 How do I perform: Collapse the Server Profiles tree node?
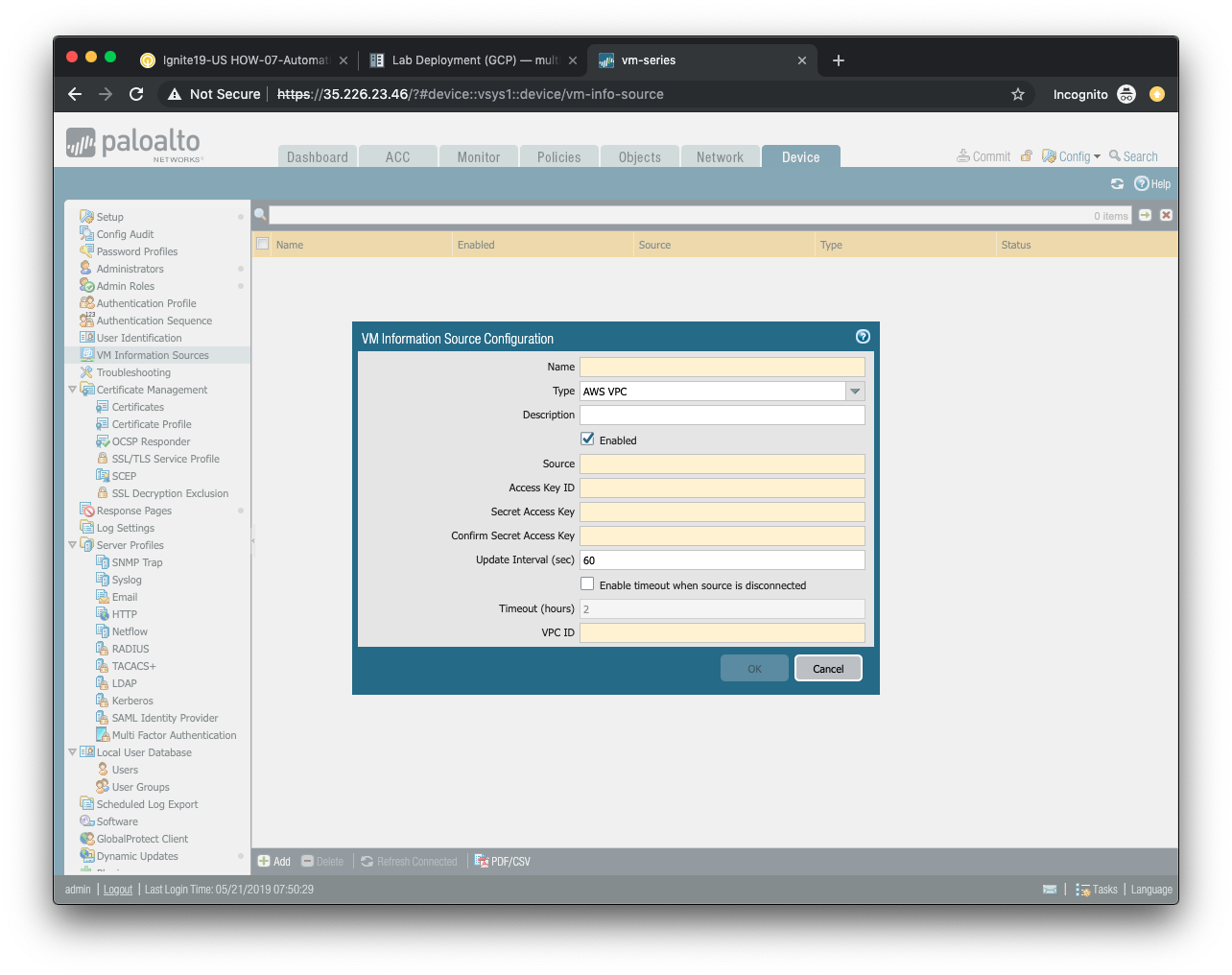[72, 545]
